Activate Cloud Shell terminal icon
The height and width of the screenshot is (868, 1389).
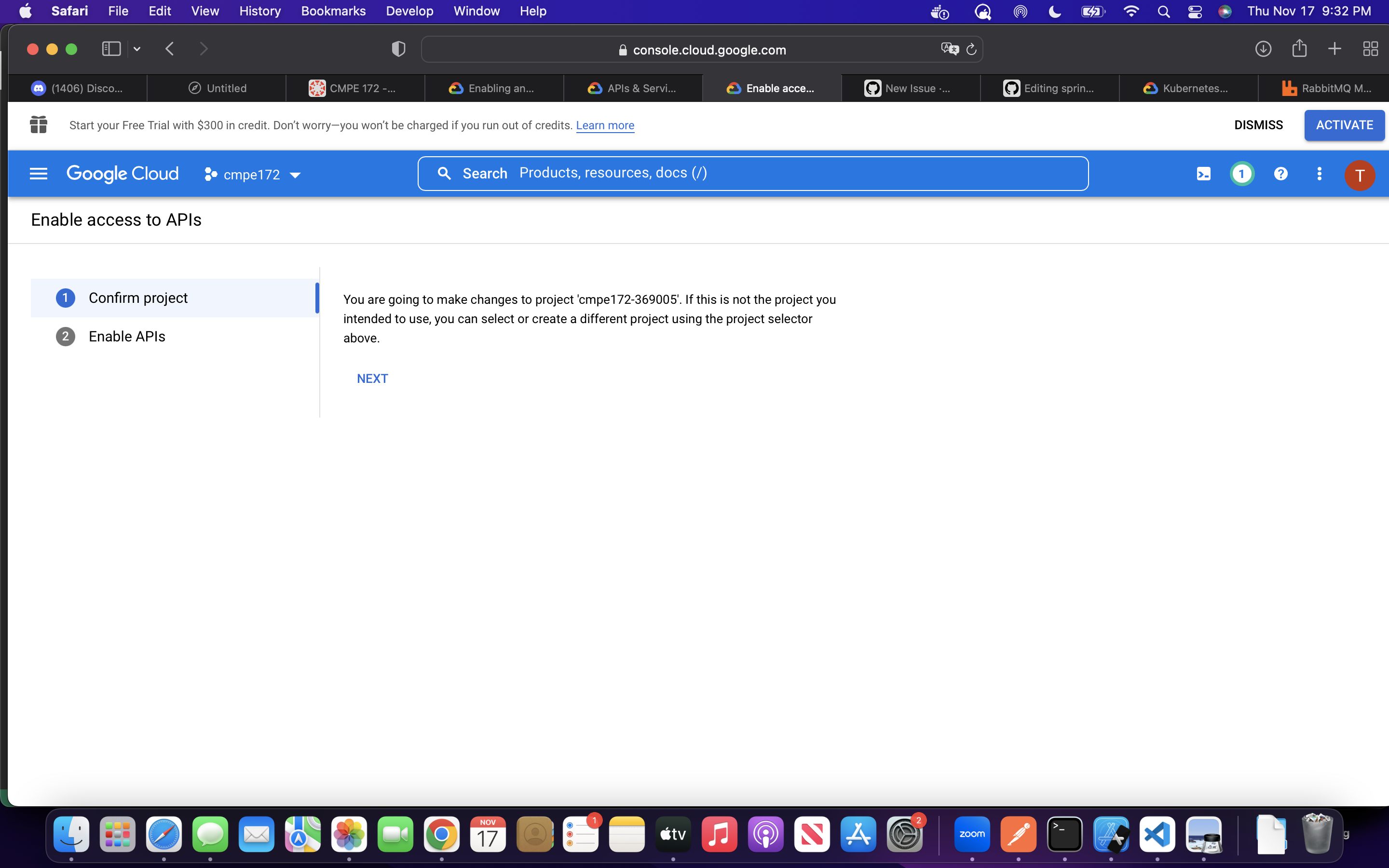1204,174
